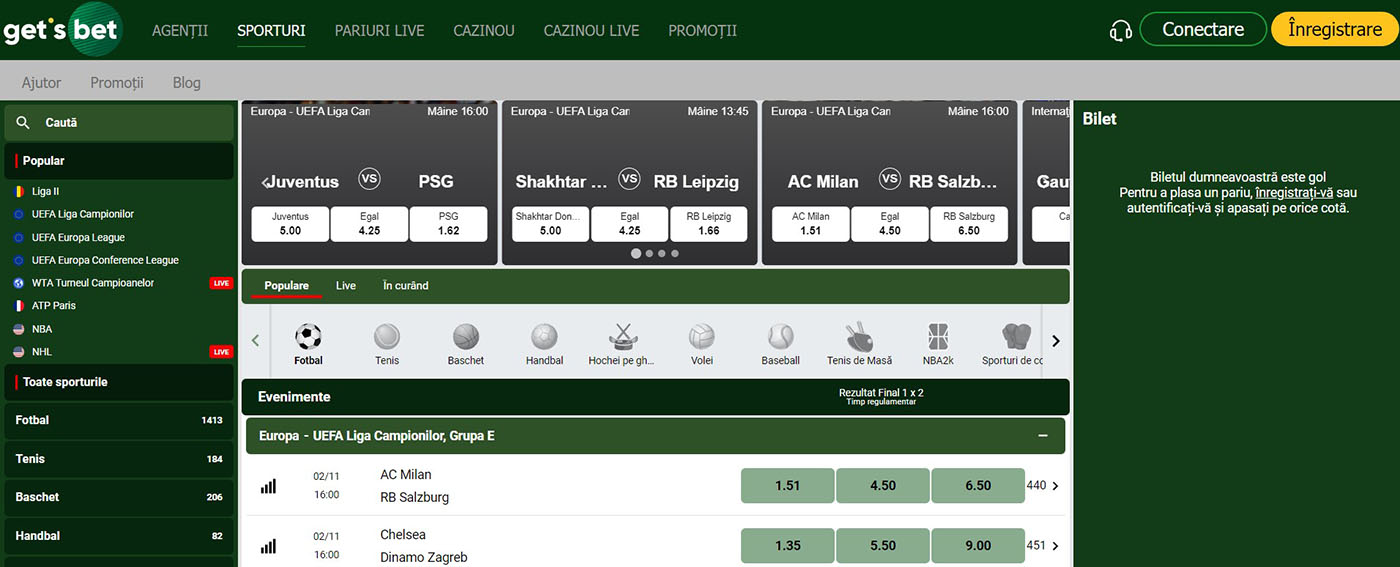Click the Caută search field

click(119, 123)
